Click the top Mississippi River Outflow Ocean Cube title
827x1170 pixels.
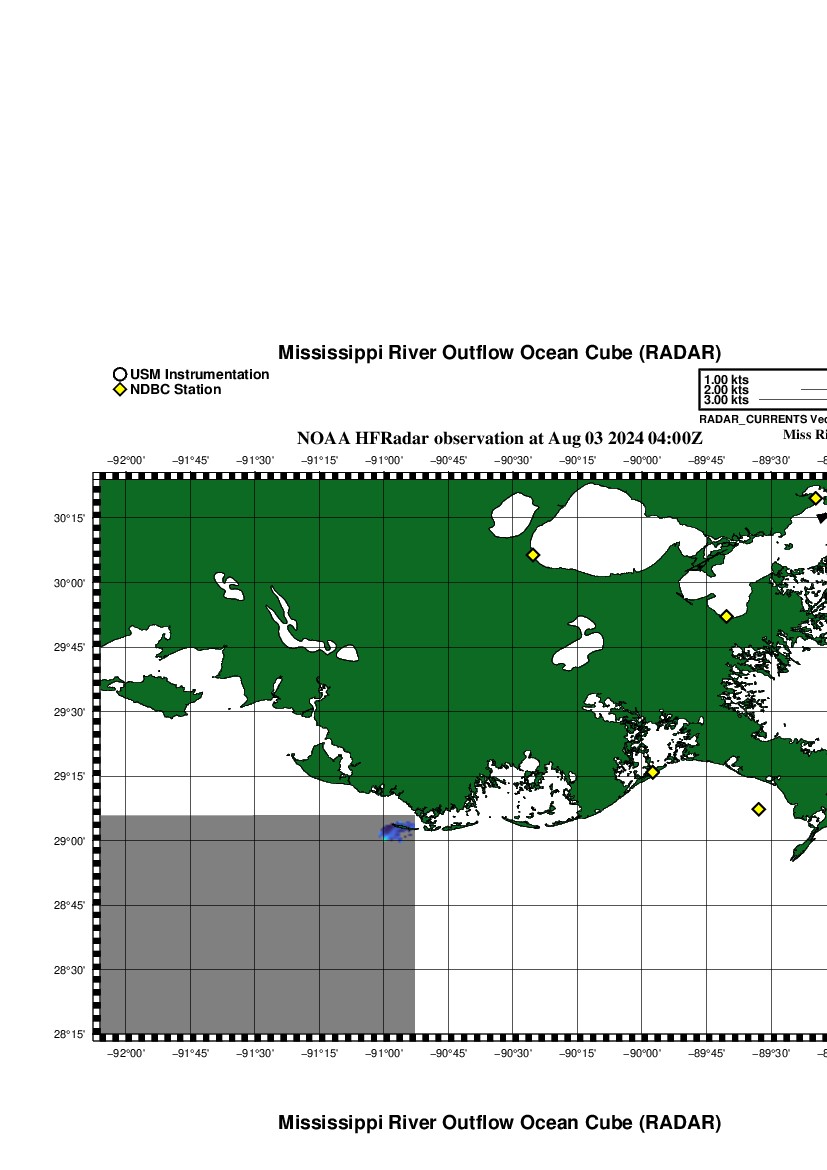[499, 353]
